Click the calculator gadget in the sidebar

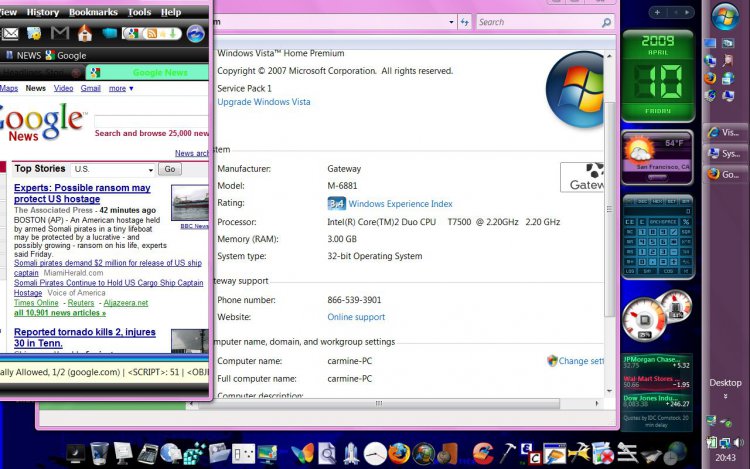click(x=658, y=237)
